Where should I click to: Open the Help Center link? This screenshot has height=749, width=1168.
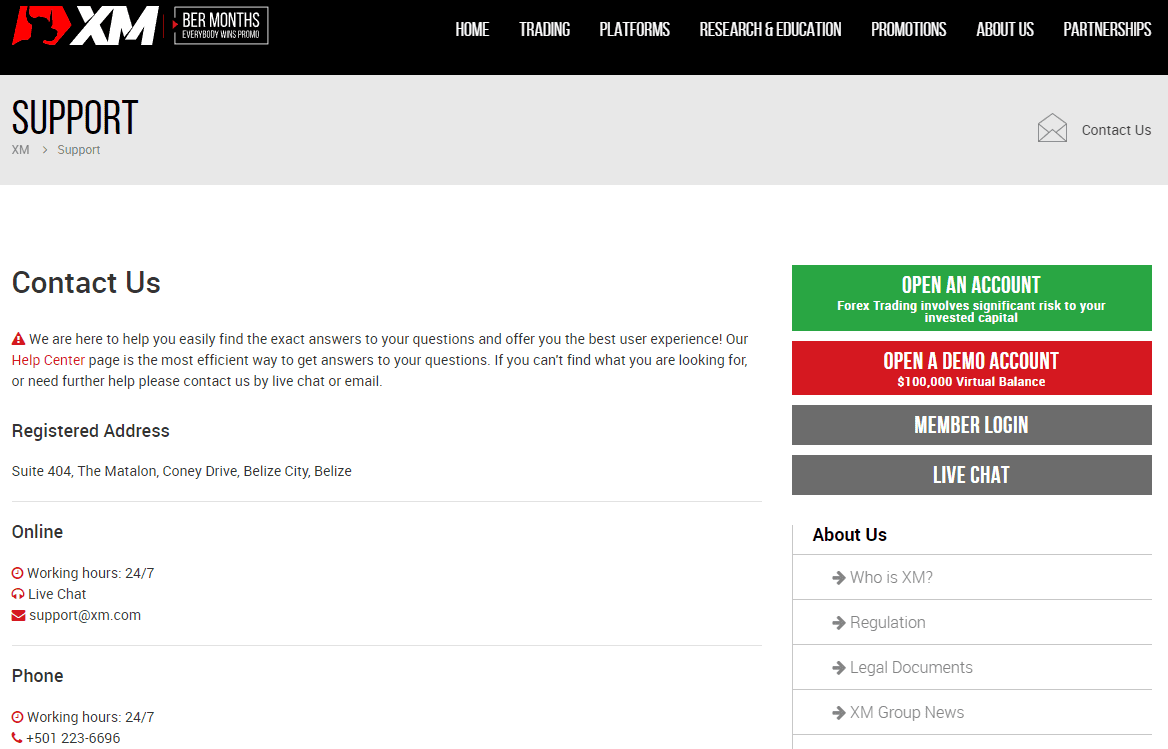[x=48, y=359]
